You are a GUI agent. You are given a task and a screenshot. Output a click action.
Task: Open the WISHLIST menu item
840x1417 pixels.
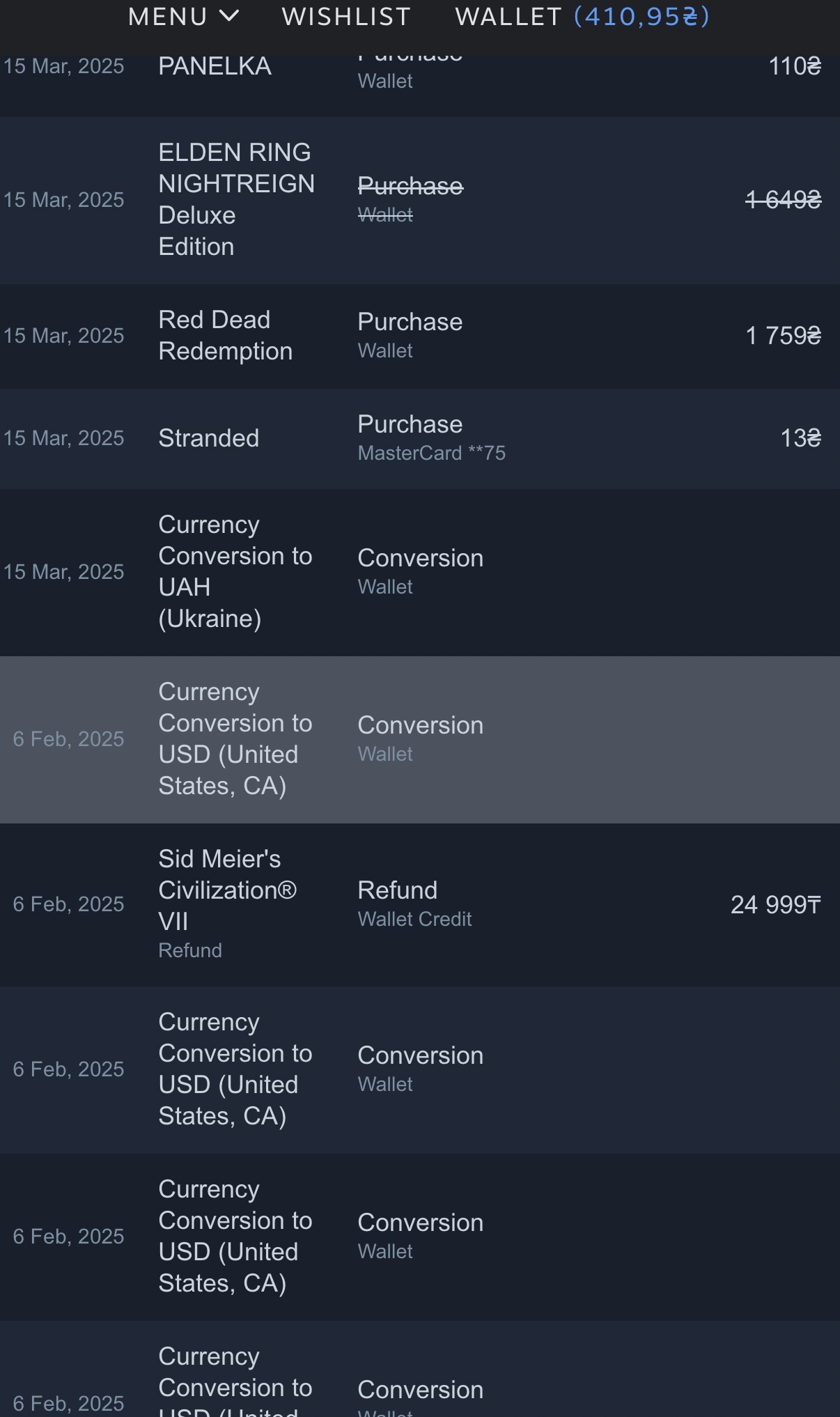coord(346,17)
